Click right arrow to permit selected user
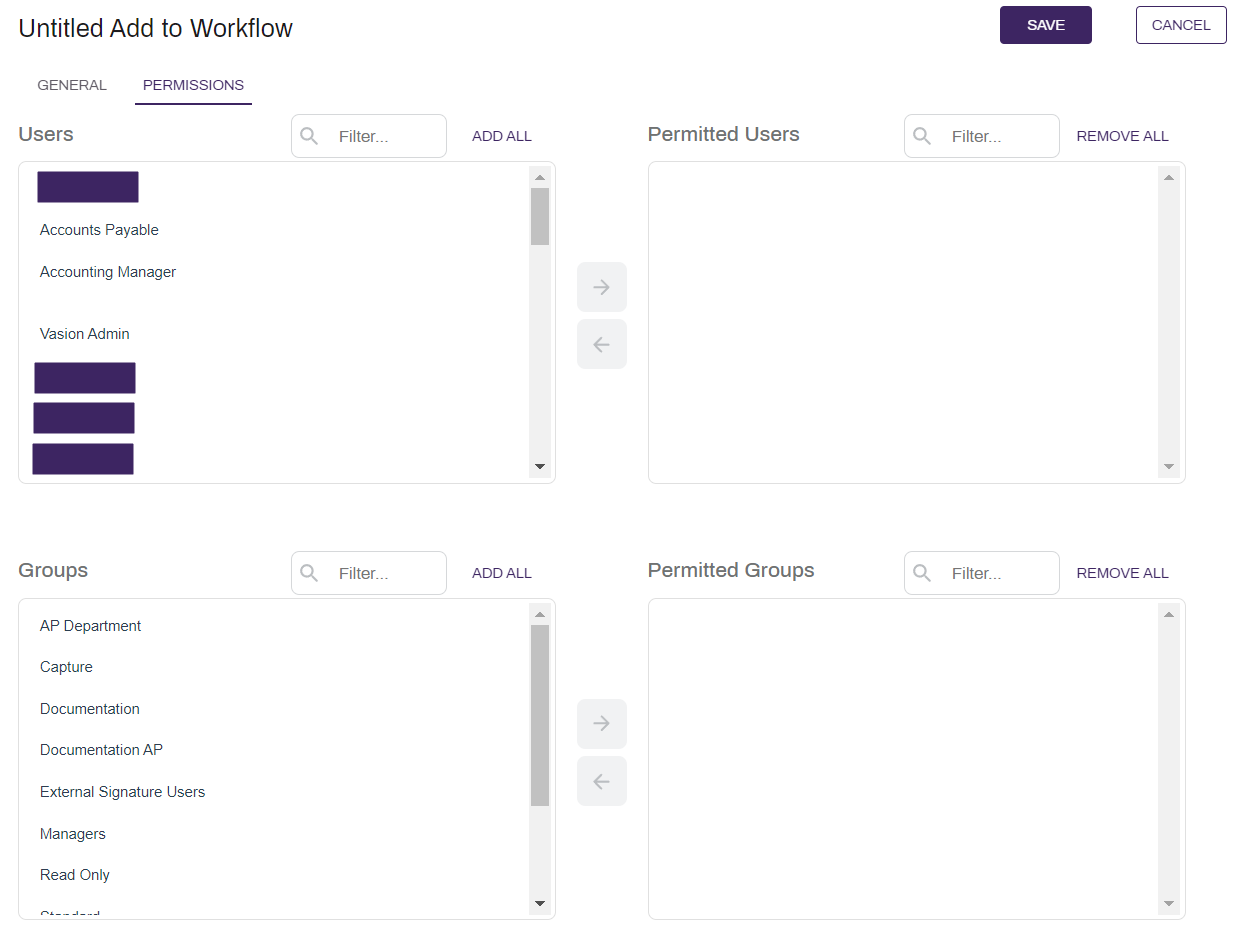Screen dimensions: 1248x941 click(602, 287)
